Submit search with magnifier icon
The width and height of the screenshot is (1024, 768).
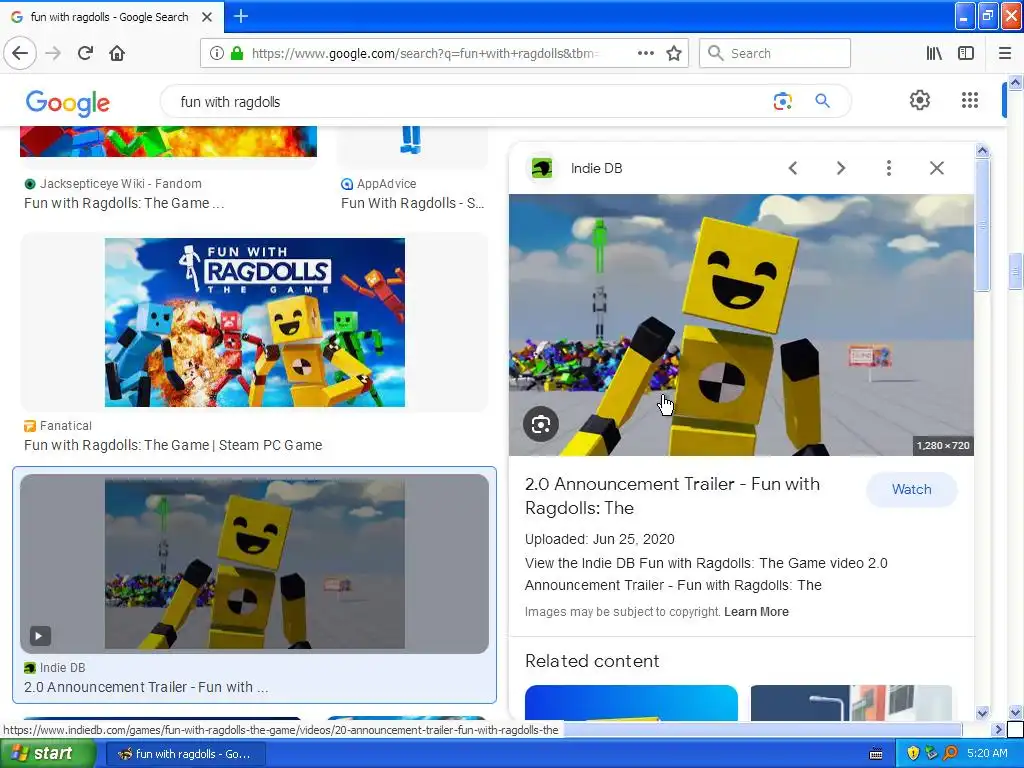point(822,101)
